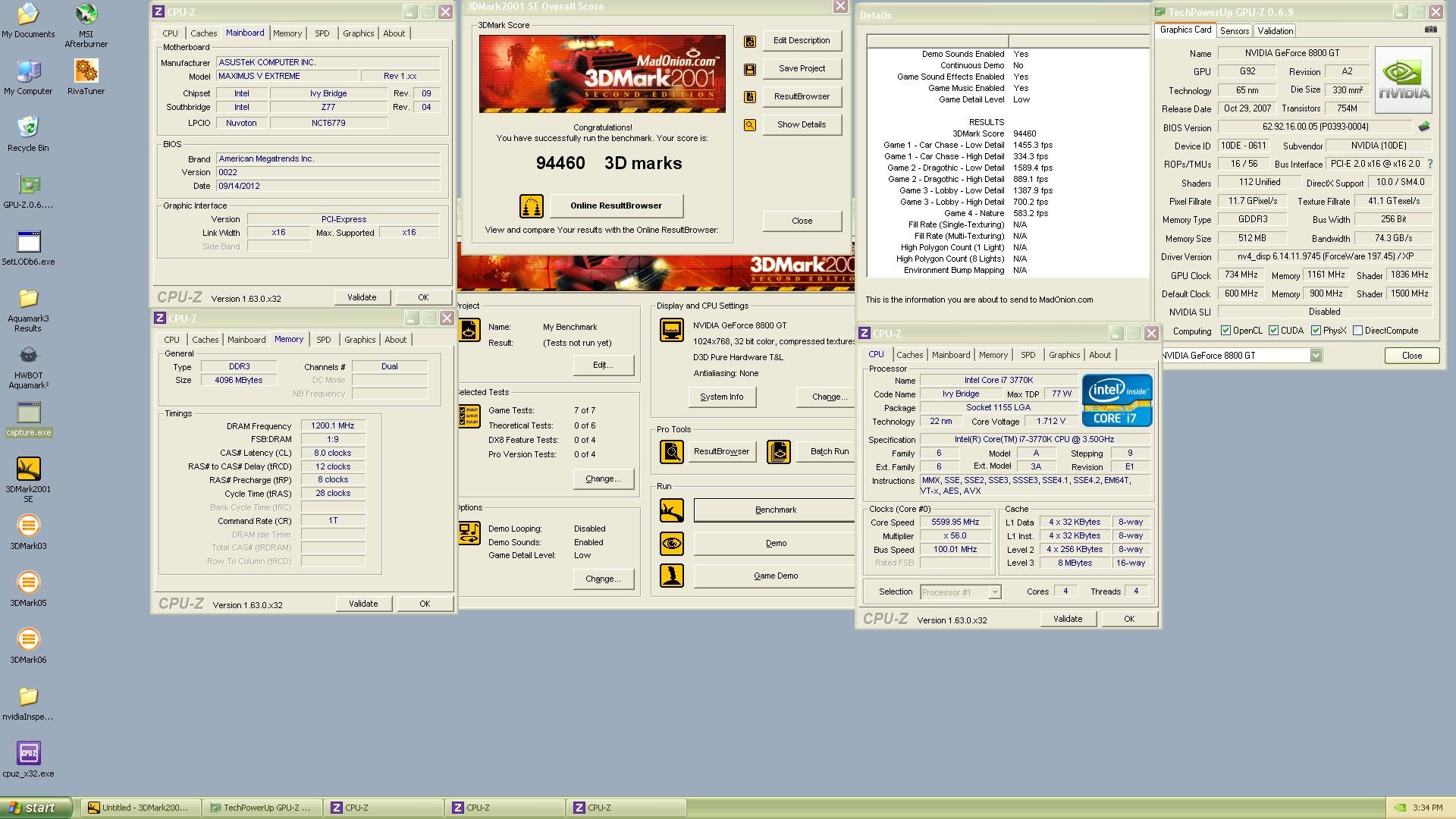This screenshot has width=1456, height=819.
Task: Click the Demo eye icon
Action: pos(671,544)
